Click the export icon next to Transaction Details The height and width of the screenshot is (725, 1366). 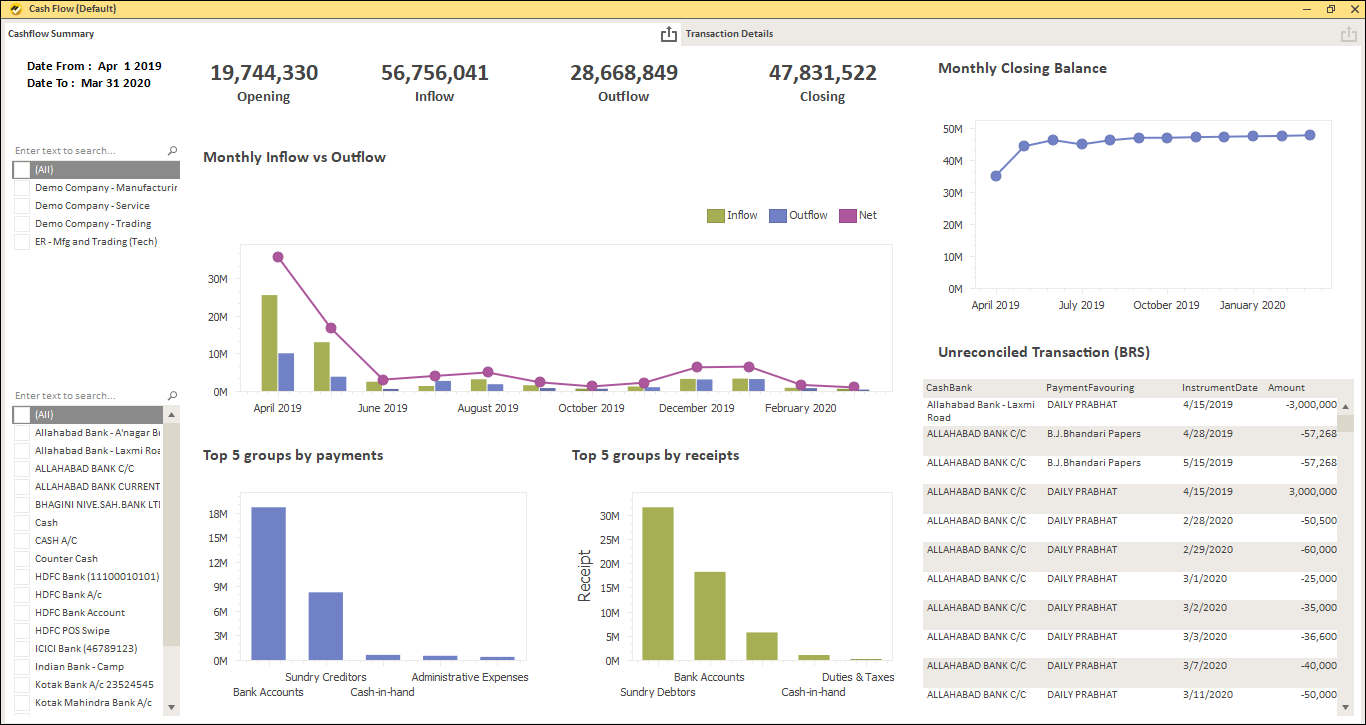[x=668, y=33]
